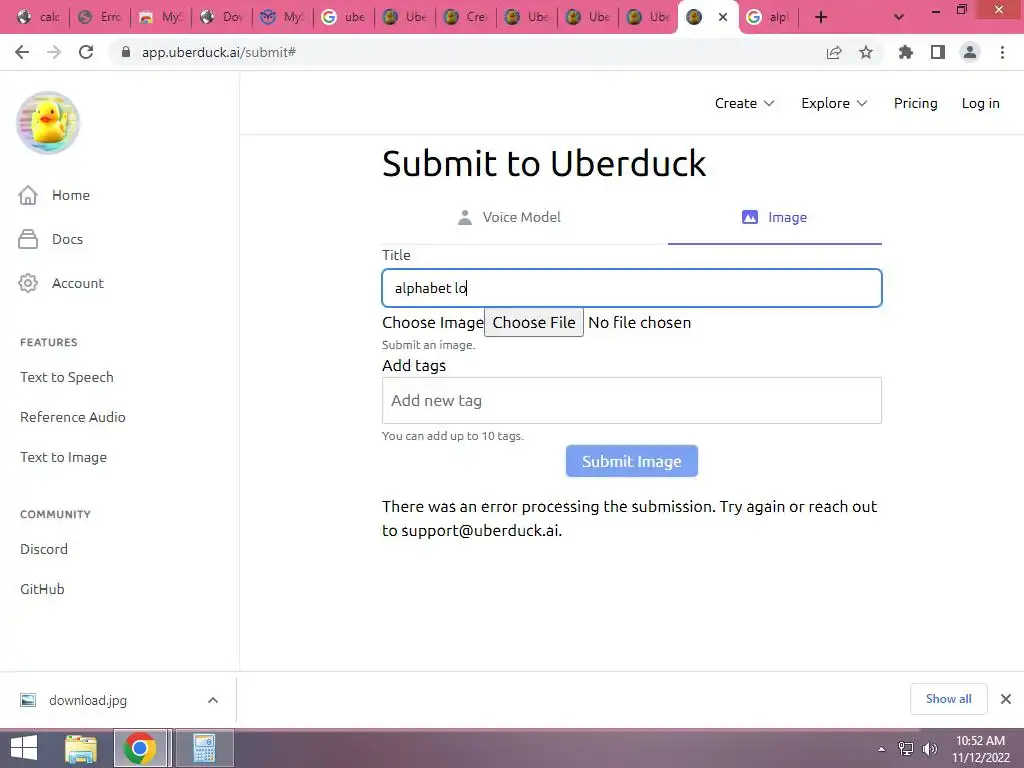Open the Windows Start menu
This screenshot has width=1024, height=768.
24,748
